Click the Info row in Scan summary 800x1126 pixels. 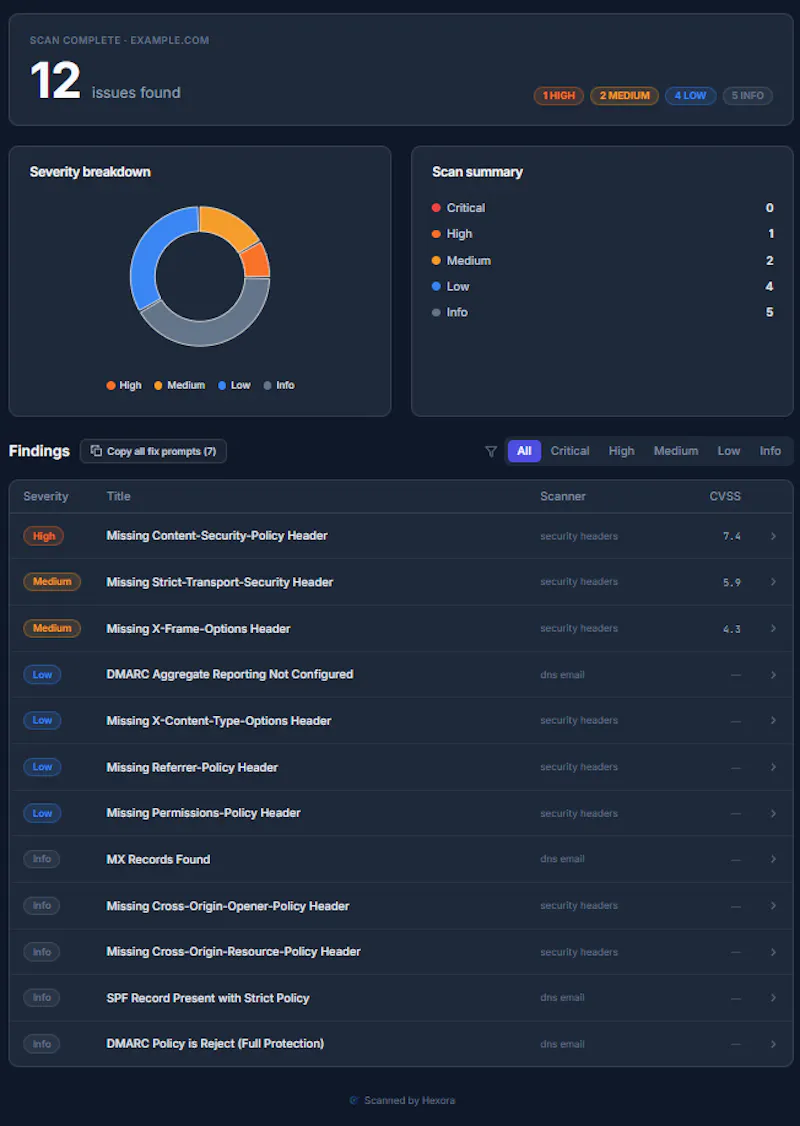click(603, 312)
